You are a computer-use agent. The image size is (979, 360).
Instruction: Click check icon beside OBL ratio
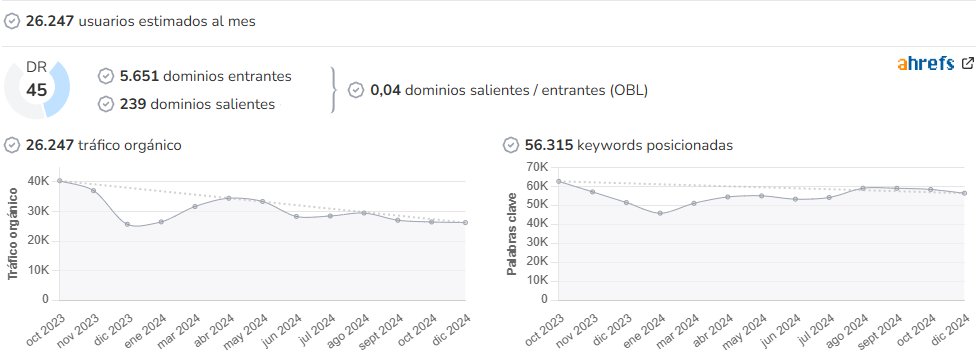(x=356, y=90)
